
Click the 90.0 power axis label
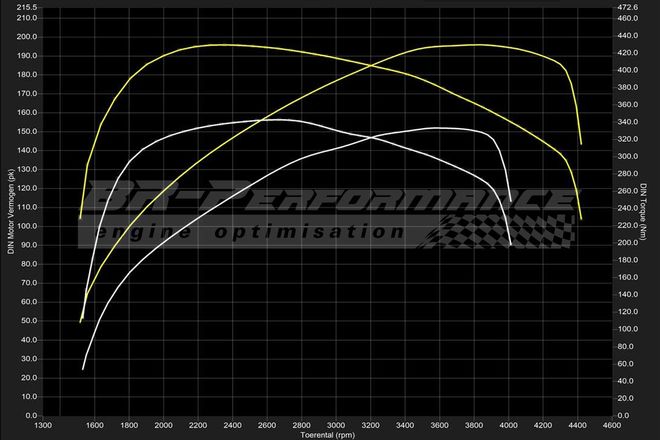point(28,245)
